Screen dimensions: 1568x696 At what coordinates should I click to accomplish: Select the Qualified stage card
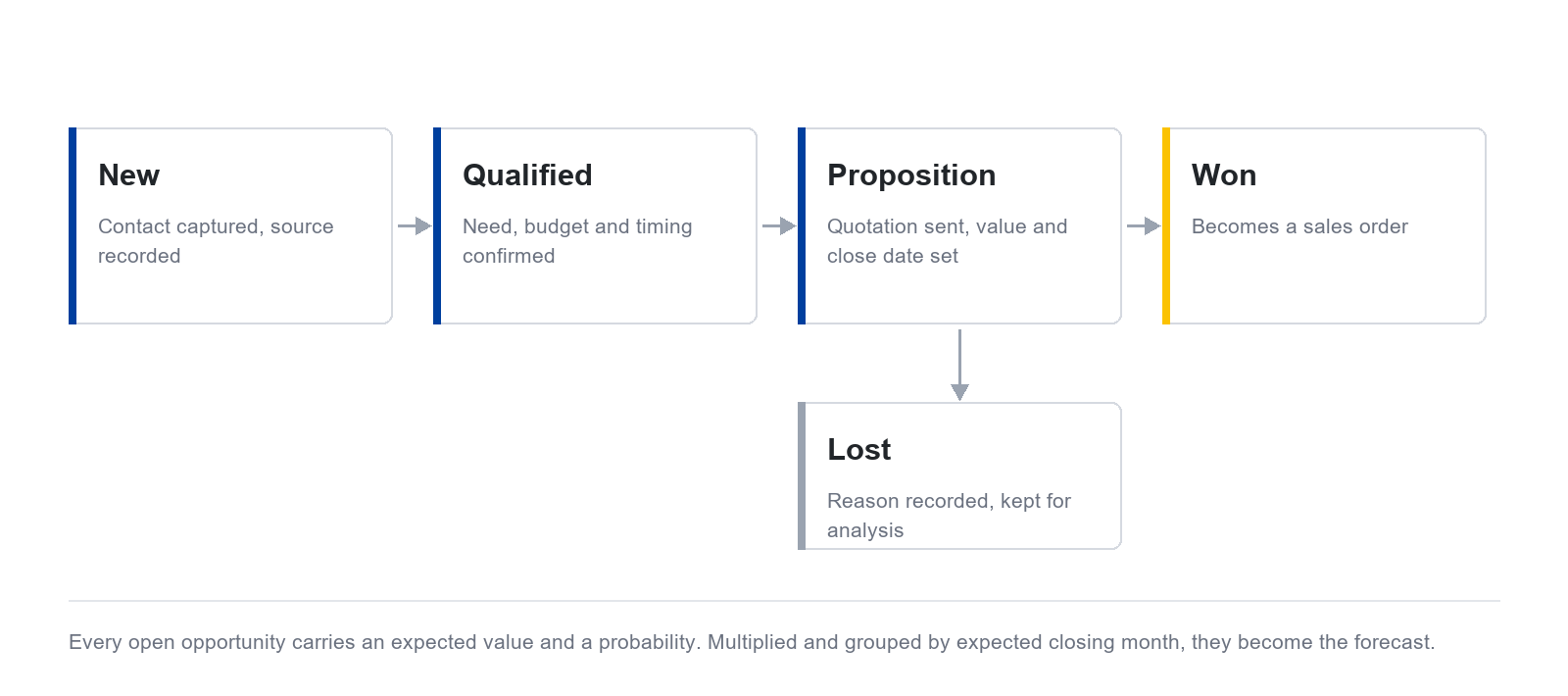click(595, 225)
